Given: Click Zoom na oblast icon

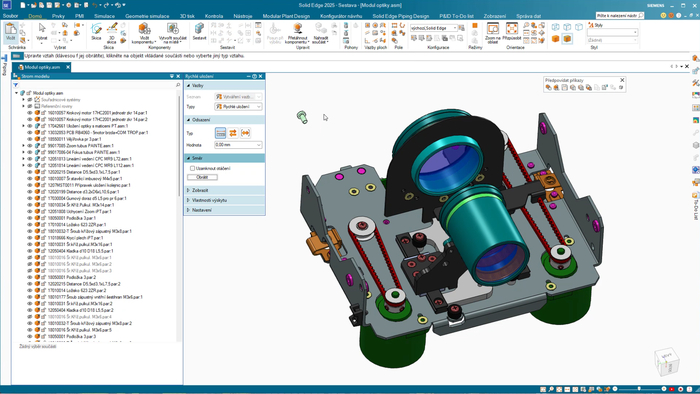Looking at the screenshot, I should [x=493, y=29].
